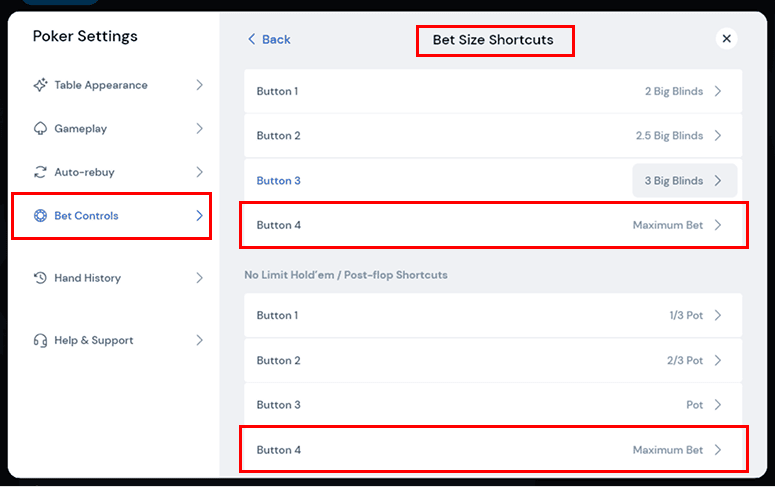The height and width of the screenshot is (487, 775).
Task: Open post-flop Button 1 with 1/3 Pot
Action: 493,315
